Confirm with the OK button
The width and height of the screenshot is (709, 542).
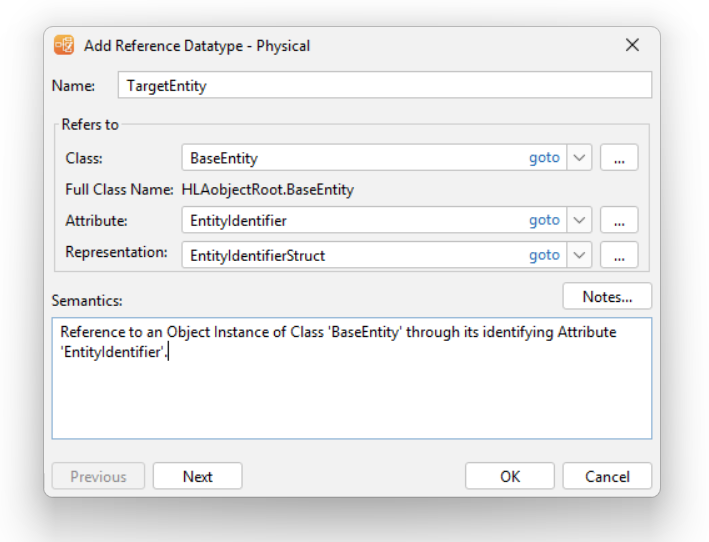pos(510,476)
